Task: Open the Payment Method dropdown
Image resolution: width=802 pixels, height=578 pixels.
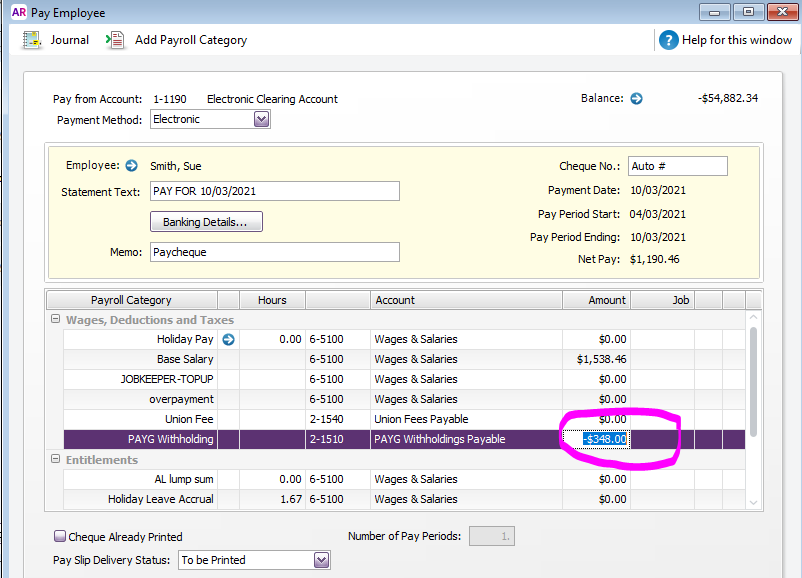Action: click(x=261, y=119)
